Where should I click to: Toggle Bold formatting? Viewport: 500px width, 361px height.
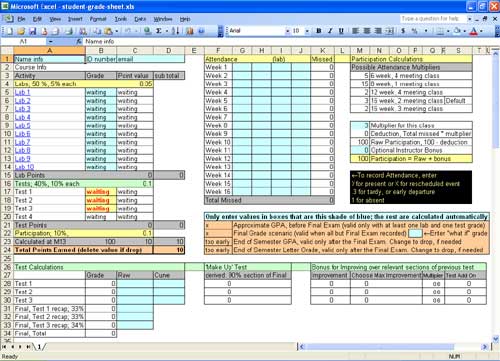(319, 31)
